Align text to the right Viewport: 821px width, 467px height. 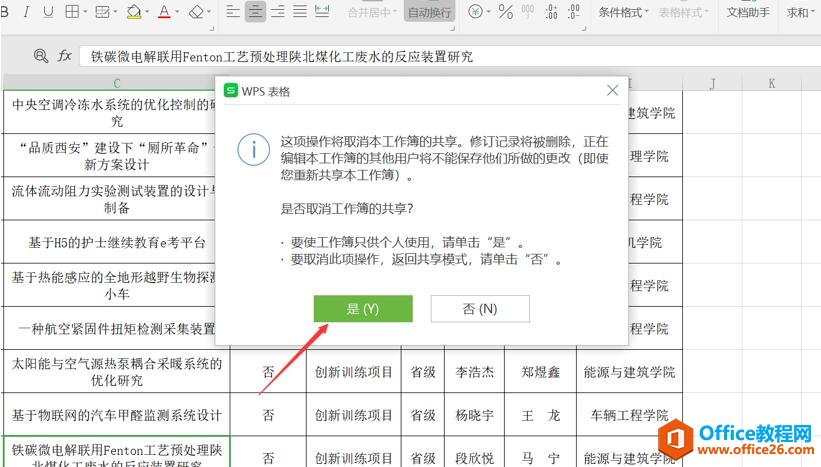click(x=278, y=12)
